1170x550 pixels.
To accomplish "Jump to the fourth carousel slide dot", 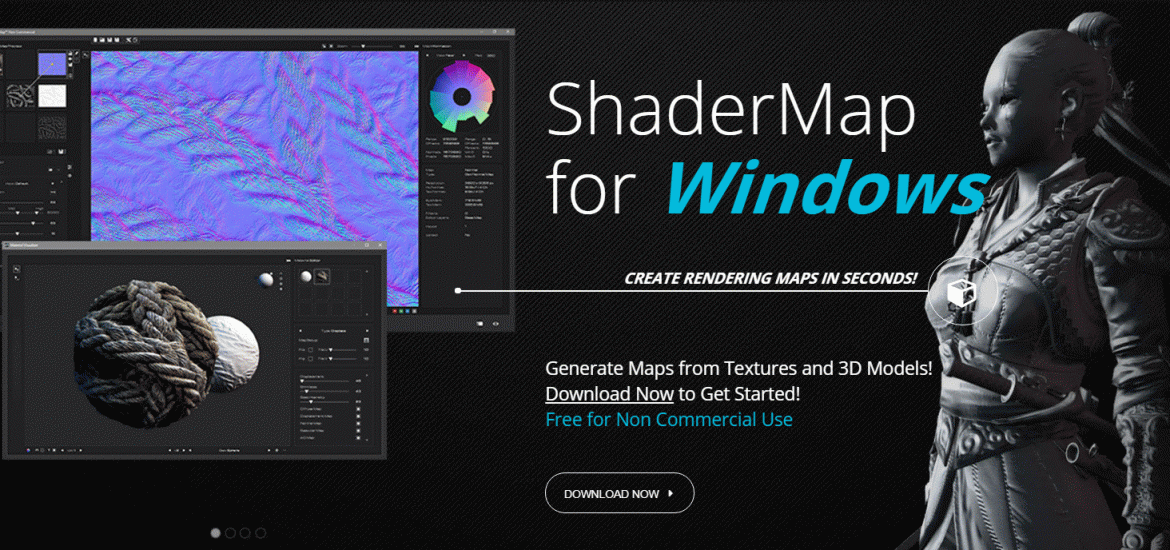I will (x=260, y=533).
